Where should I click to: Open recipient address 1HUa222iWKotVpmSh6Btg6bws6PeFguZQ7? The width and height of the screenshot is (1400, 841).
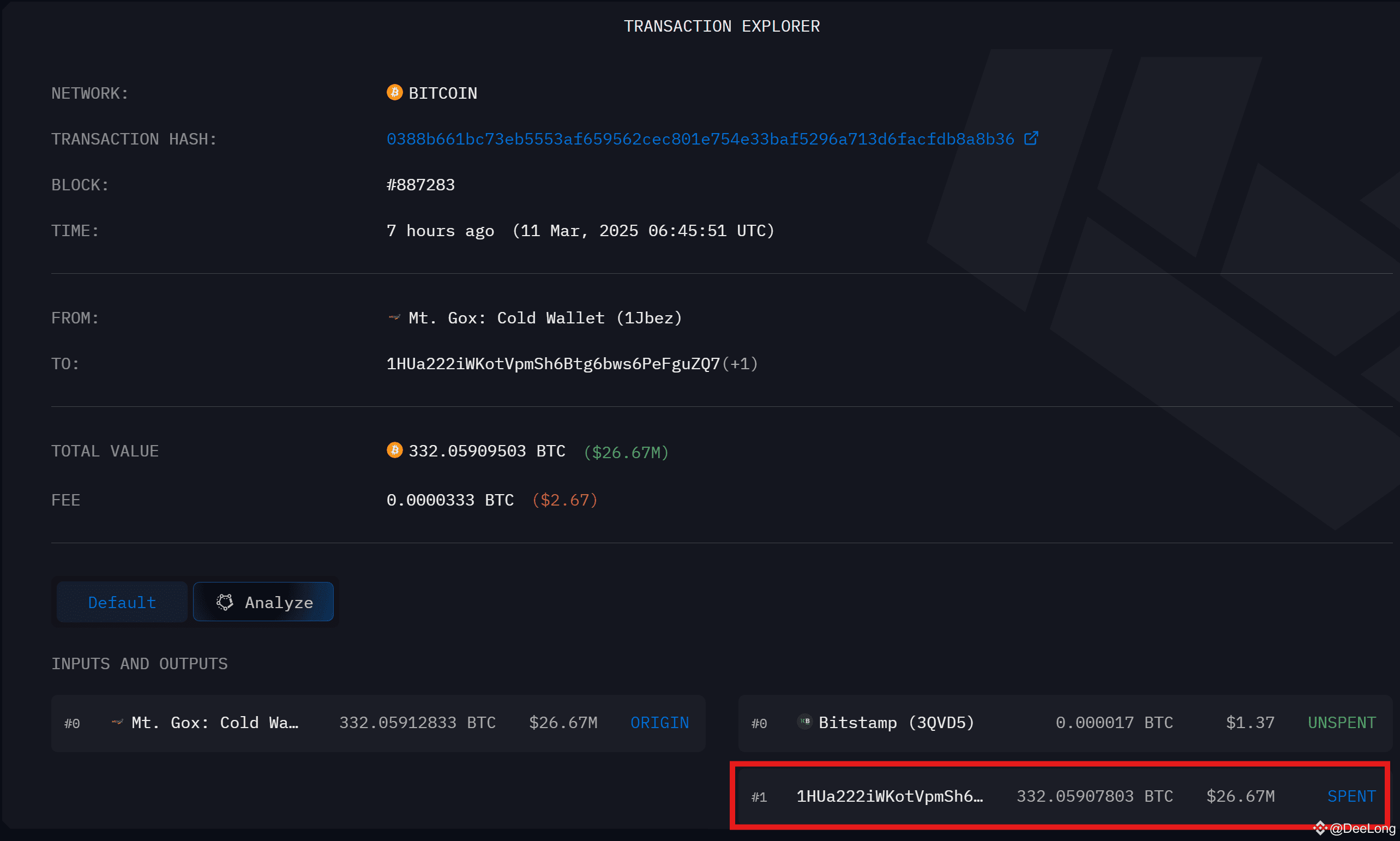553,364
